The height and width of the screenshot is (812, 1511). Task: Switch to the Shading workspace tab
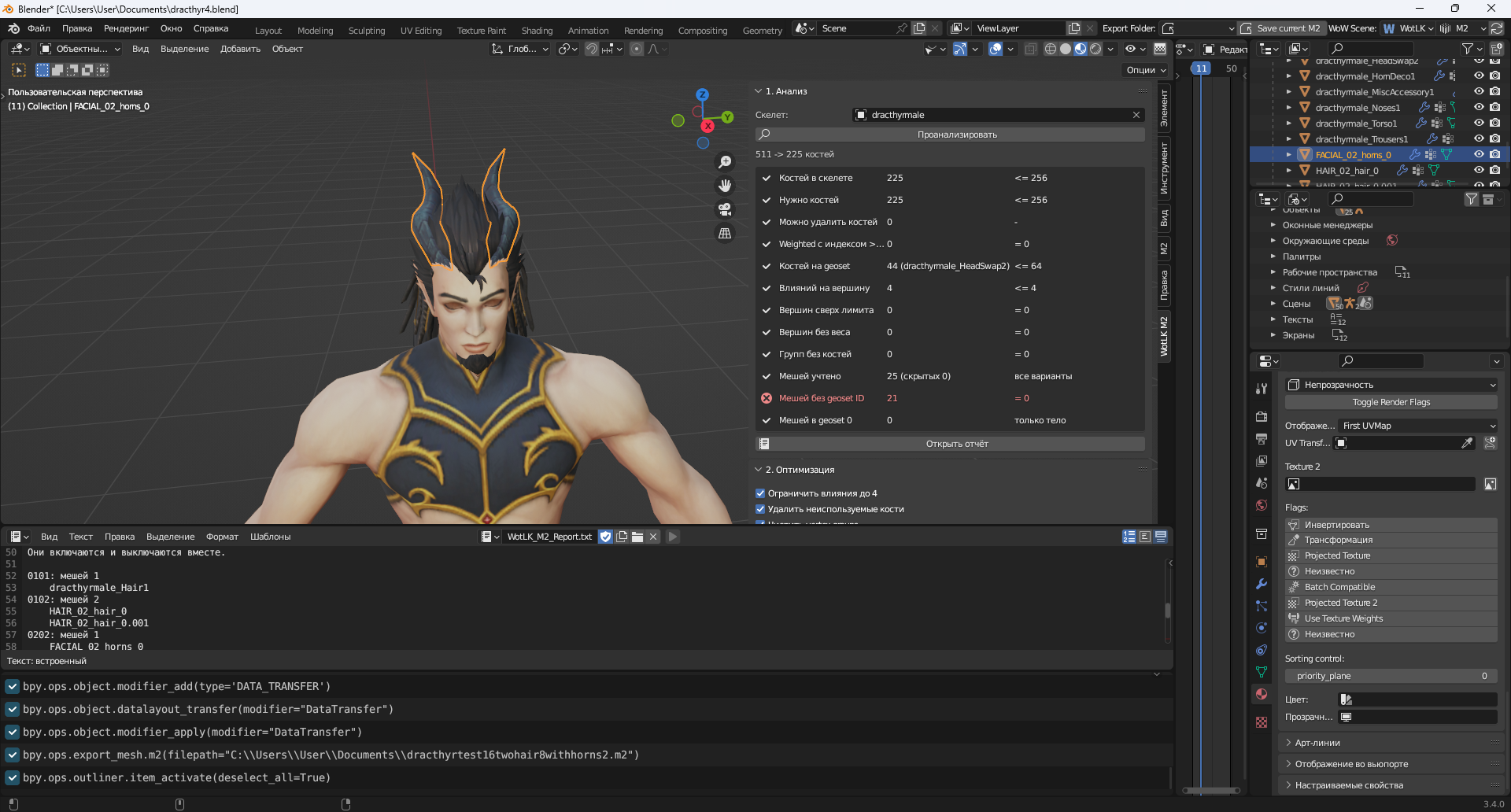coord(537,31)
